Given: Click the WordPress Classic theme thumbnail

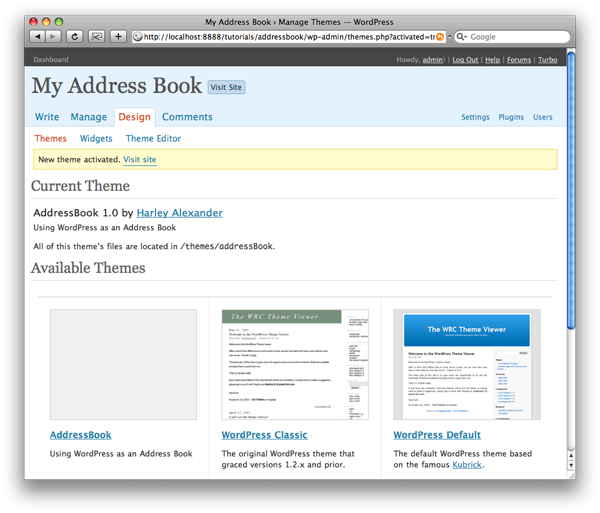Looking at the screenshot, I should 295,365.
